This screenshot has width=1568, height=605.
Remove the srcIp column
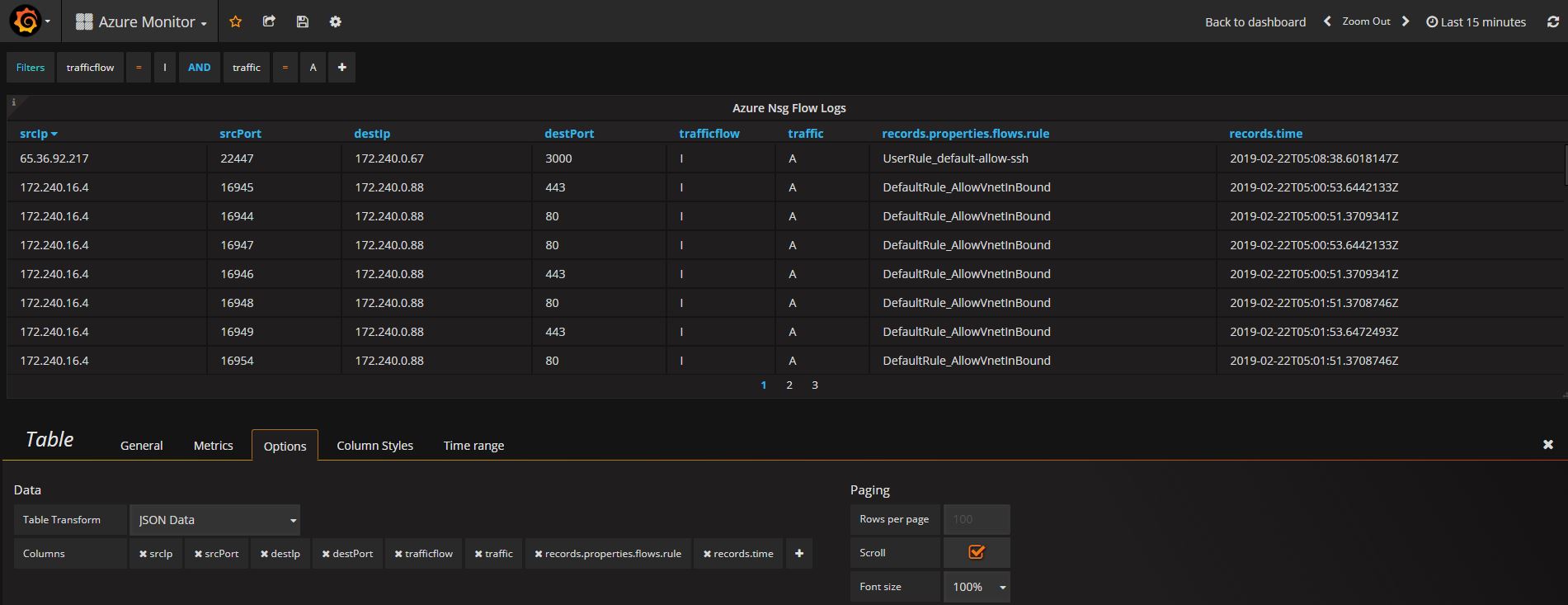pyautogui.click(x=143, y=554)
